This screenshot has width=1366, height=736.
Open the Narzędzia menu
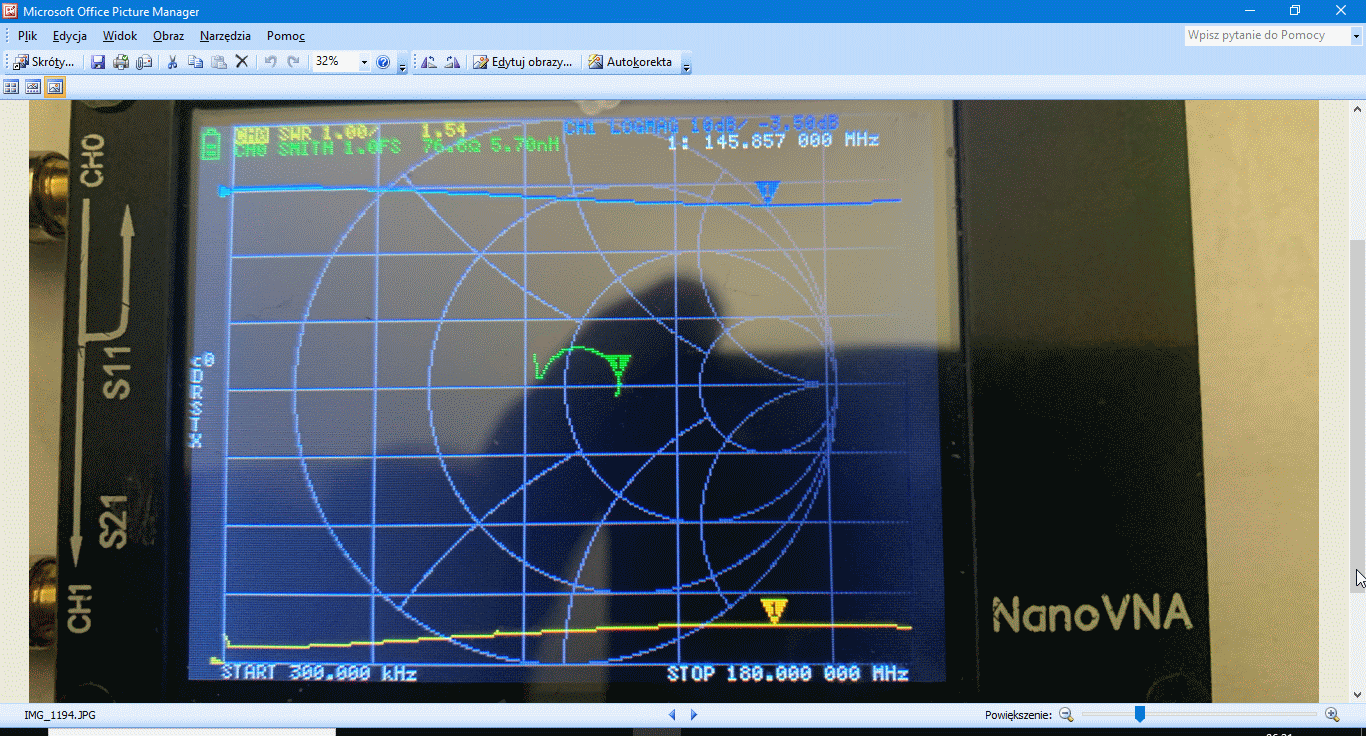(225, 36)
